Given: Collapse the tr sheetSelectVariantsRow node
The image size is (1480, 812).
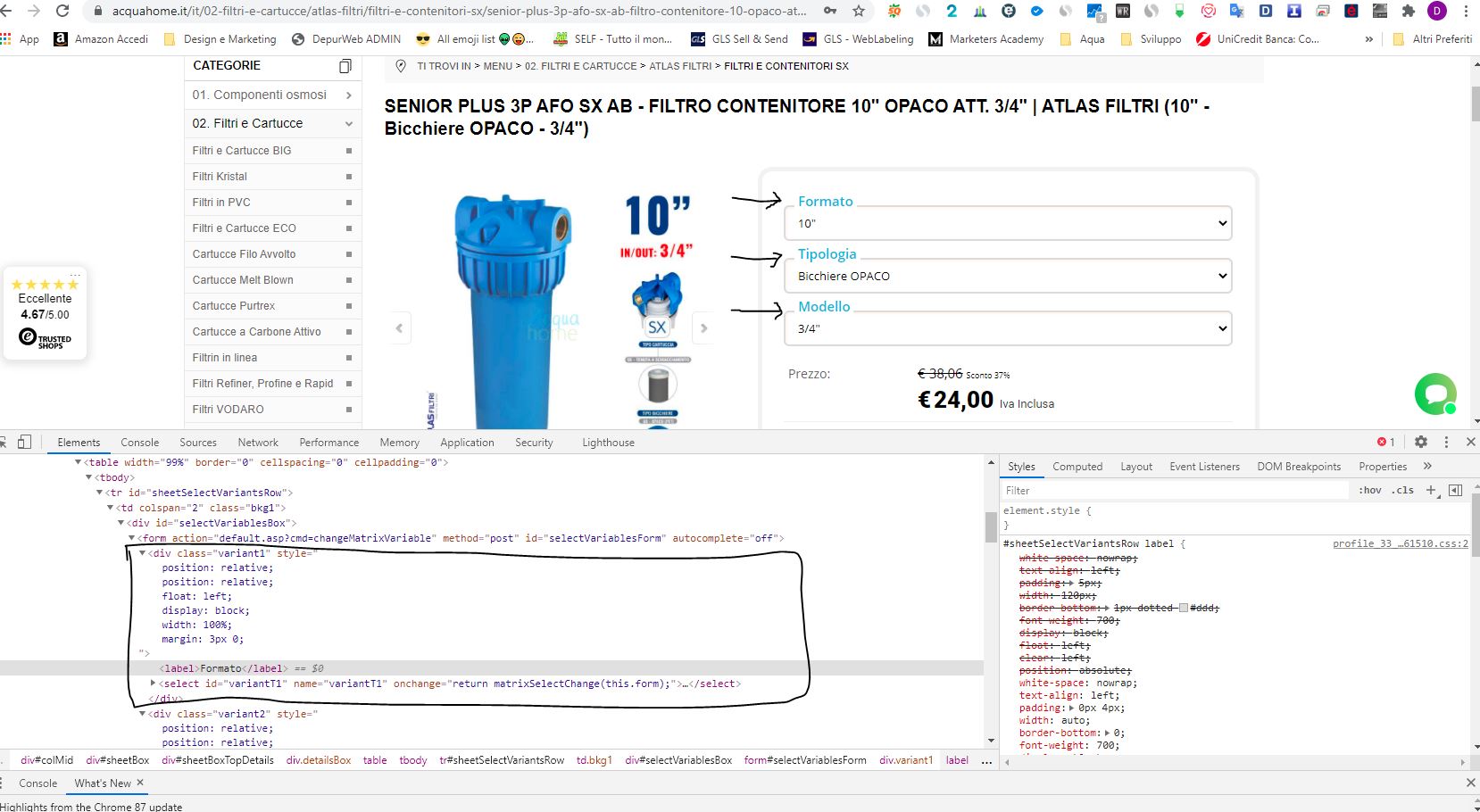Looking at the screenshot, I should coord(99,493).
